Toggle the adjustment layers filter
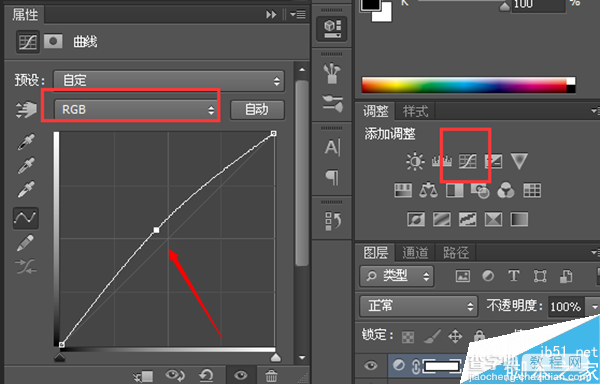Screen dimensions: 600x384 point(488,276)
